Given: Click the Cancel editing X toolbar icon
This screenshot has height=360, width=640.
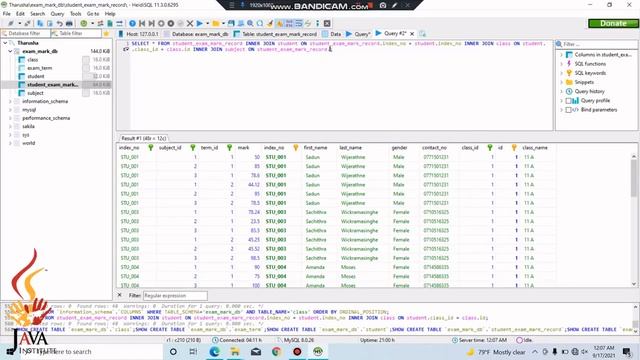Looking at the screenshot, I should click(190, 24).
